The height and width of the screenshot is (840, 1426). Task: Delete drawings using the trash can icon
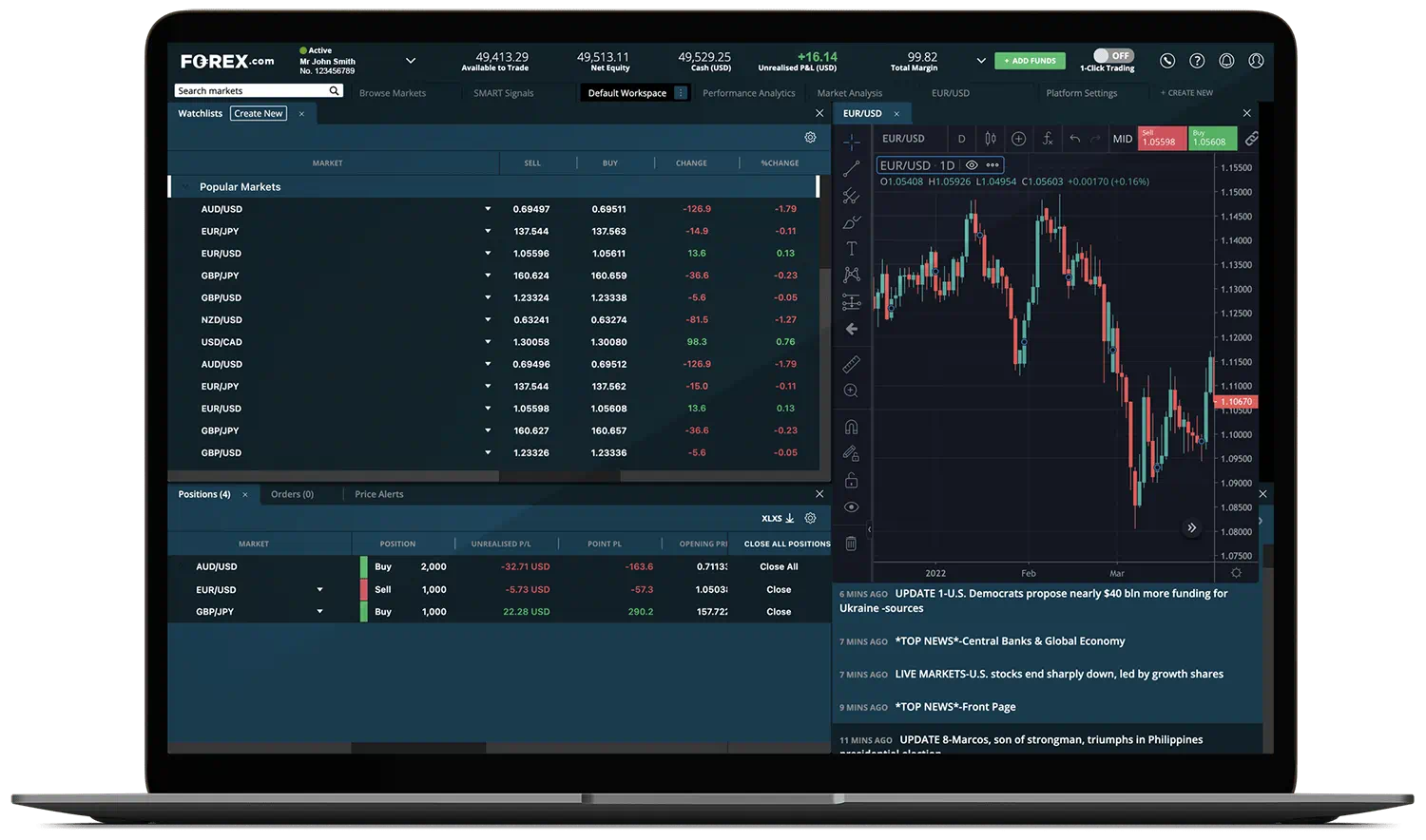[851, 543]
